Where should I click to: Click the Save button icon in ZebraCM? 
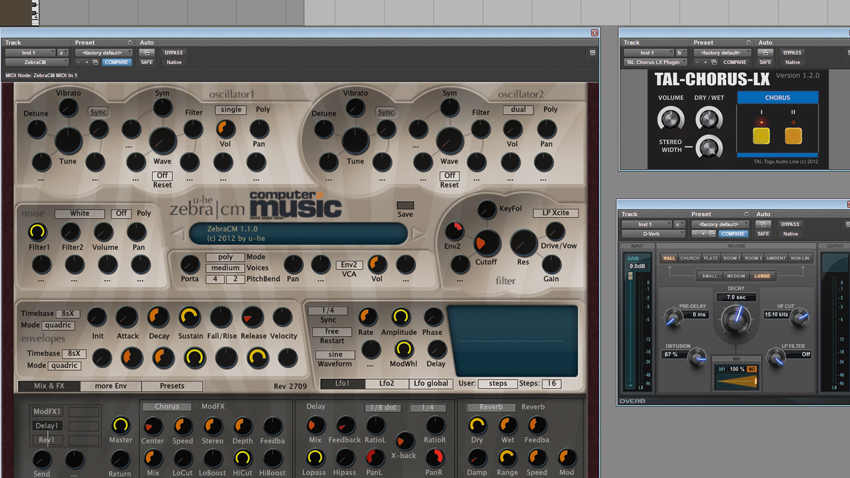click(405, 205)
